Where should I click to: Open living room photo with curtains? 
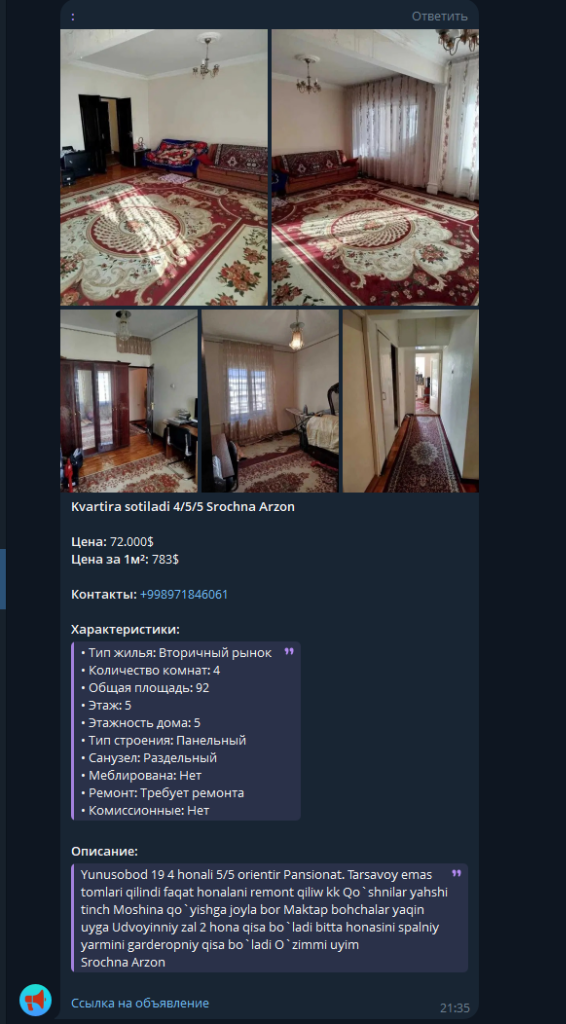[x=375, y=167]
